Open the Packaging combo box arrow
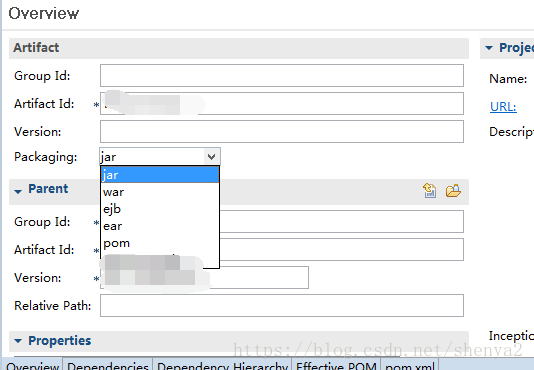534x370 pixels. click(211, 157)
